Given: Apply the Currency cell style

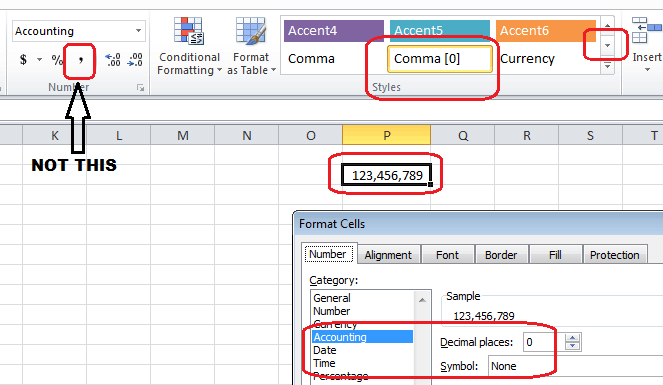Looking at the screenshot, I should (x=527, y=59).
